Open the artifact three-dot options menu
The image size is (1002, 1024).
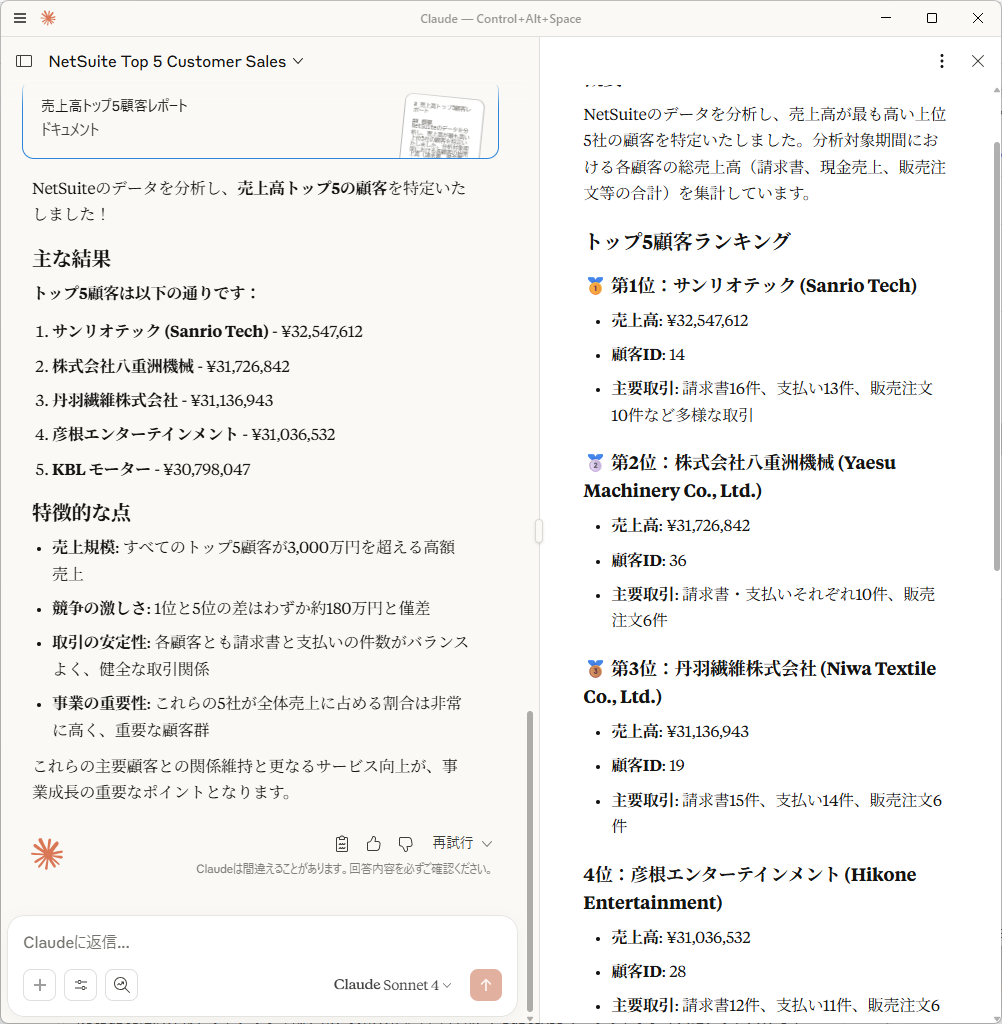pyautogui.click(x=941, y=61)
